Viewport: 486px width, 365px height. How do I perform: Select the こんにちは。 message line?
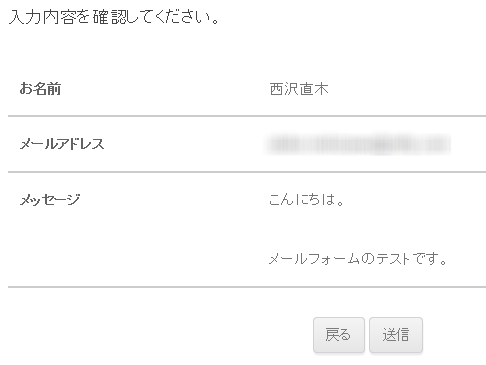(x=306, y=200)
